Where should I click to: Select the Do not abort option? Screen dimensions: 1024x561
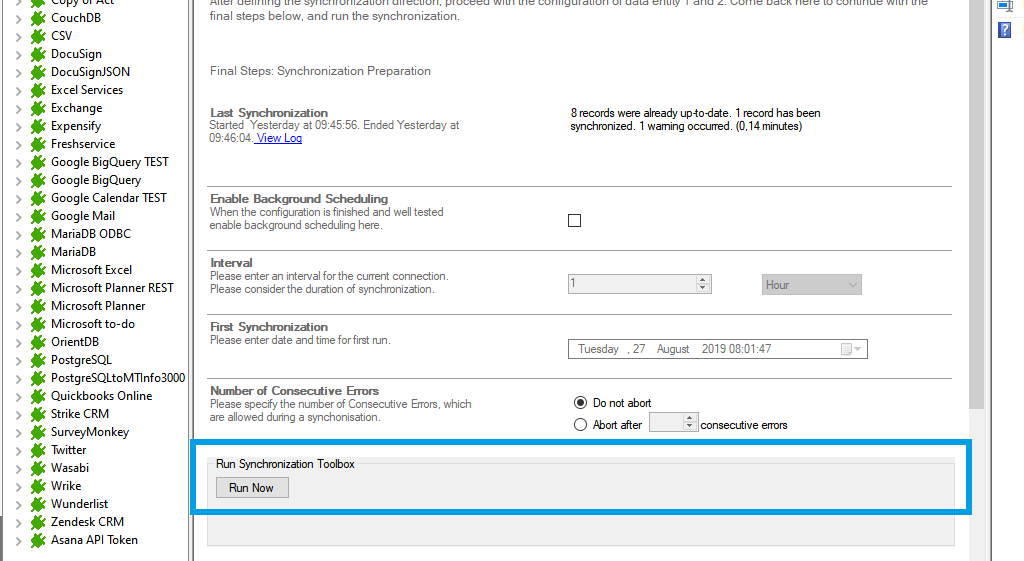[x=580, y=403]
